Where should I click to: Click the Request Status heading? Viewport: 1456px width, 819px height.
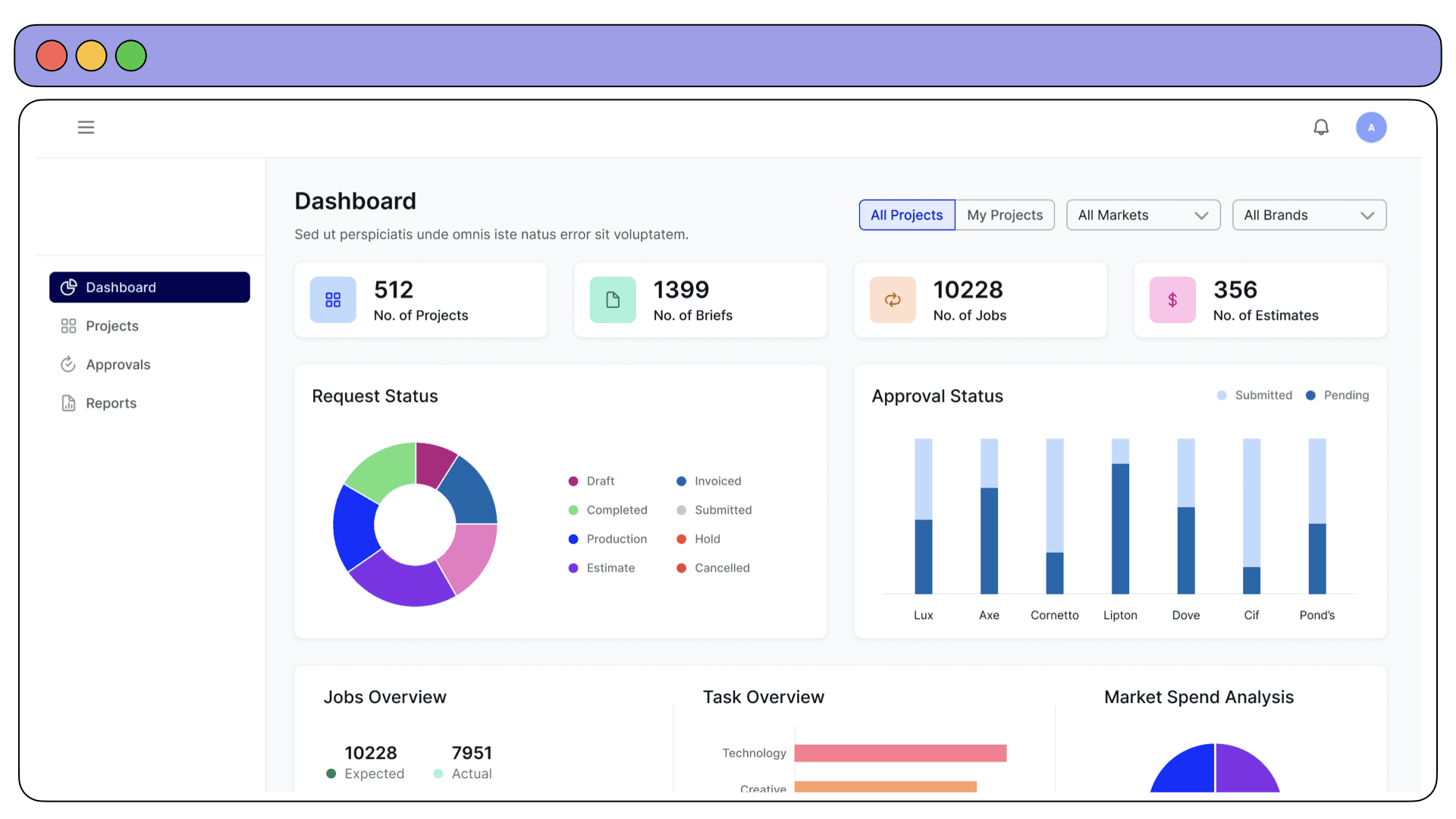375,397
